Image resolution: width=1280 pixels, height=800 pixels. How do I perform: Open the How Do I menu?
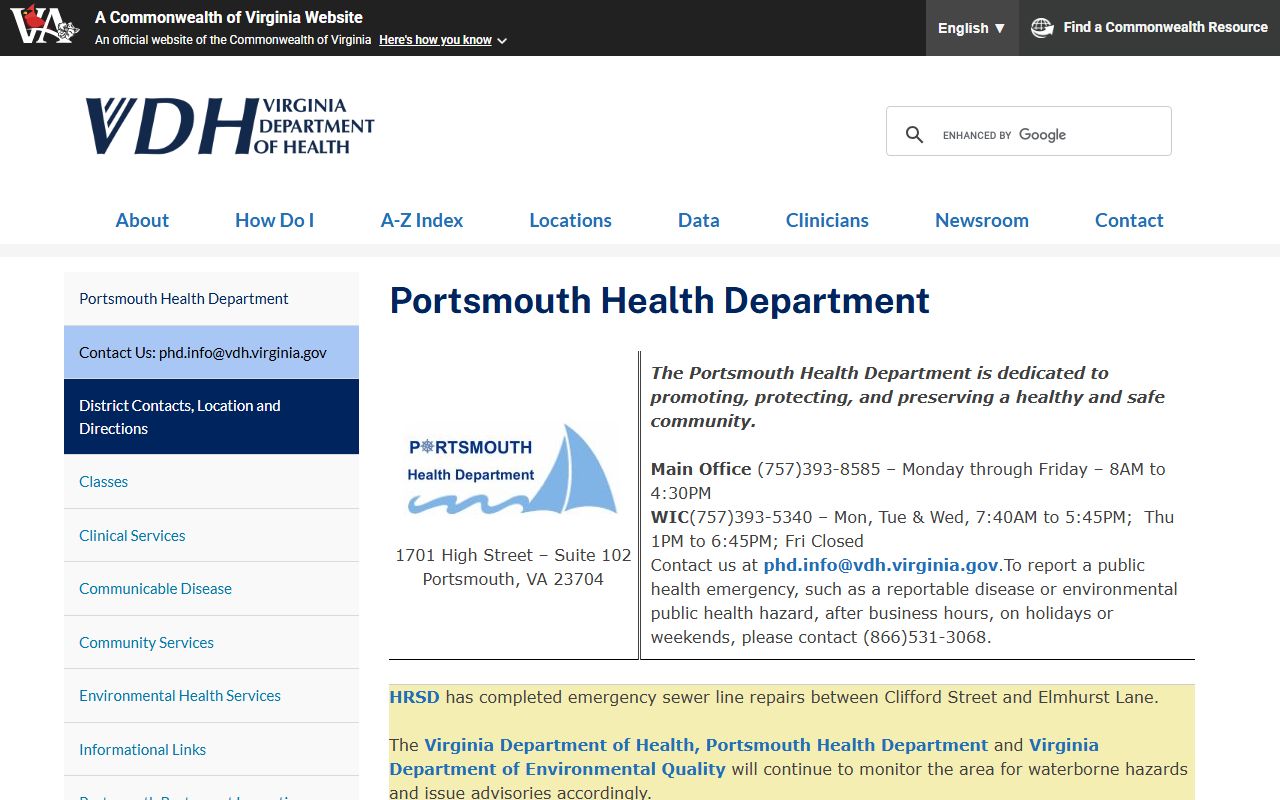coord(274,220)
